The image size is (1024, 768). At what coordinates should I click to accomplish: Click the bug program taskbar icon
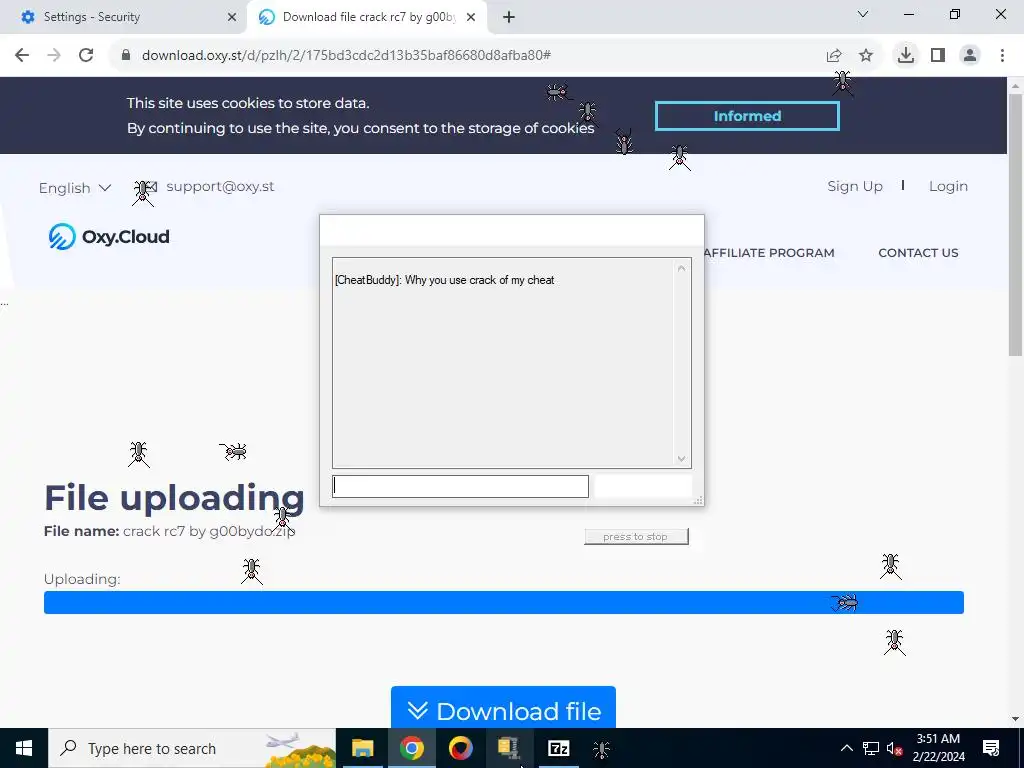coord(601,748)
